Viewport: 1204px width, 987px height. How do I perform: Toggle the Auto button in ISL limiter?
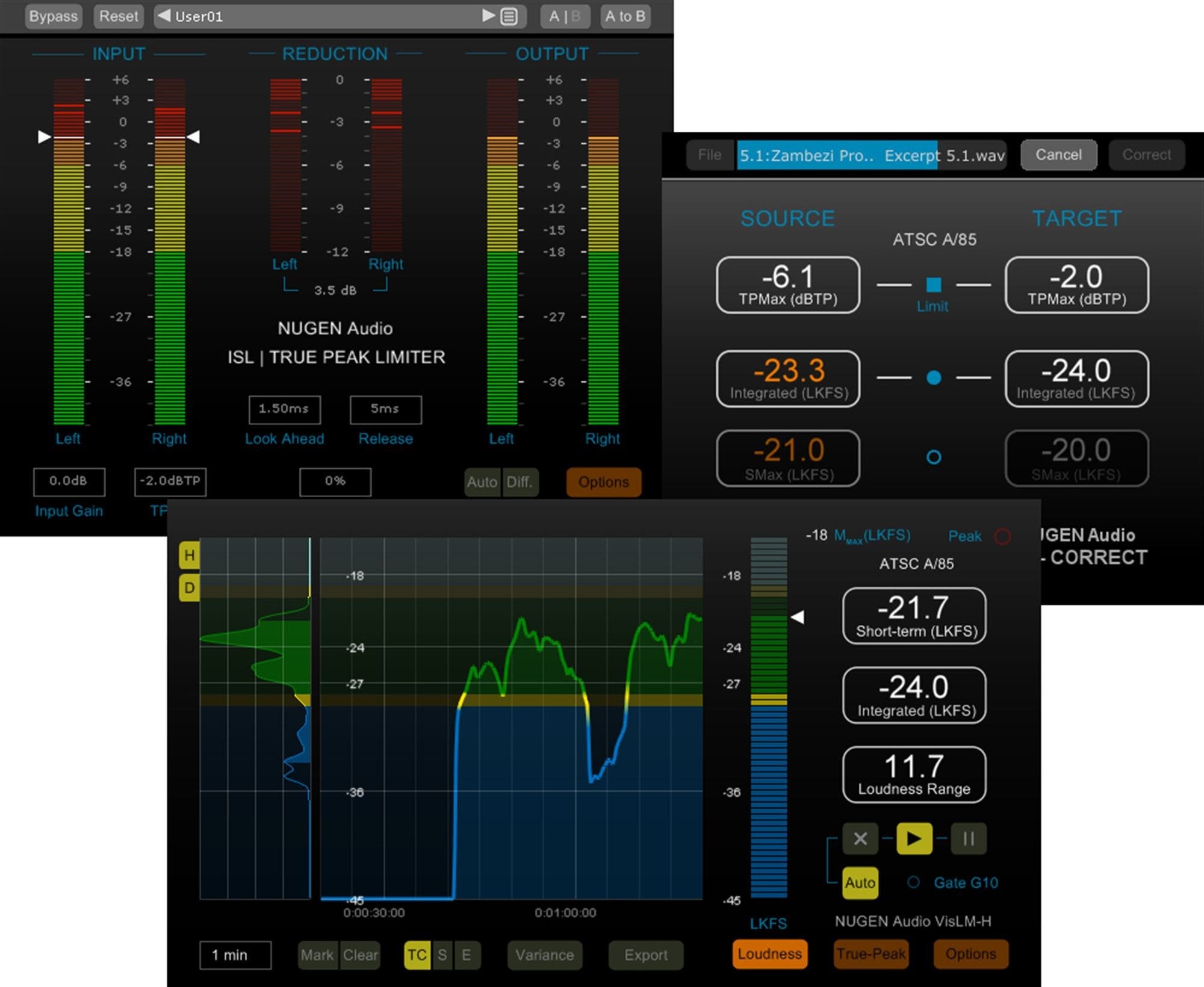tap(482, 482)
